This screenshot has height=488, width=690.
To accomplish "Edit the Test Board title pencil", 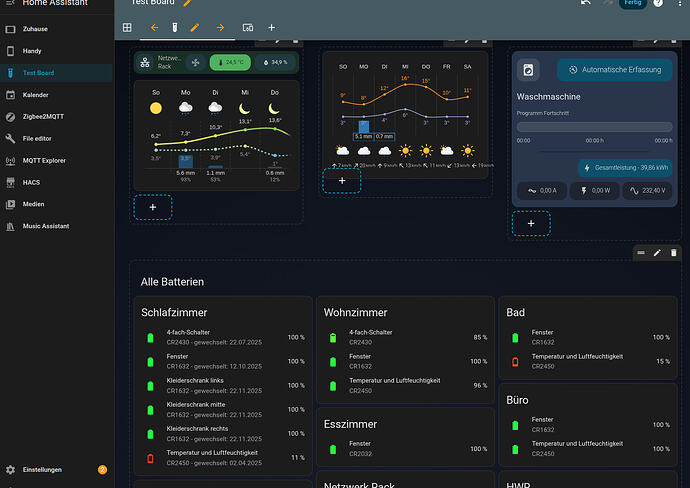I will [x=187, y=3].
